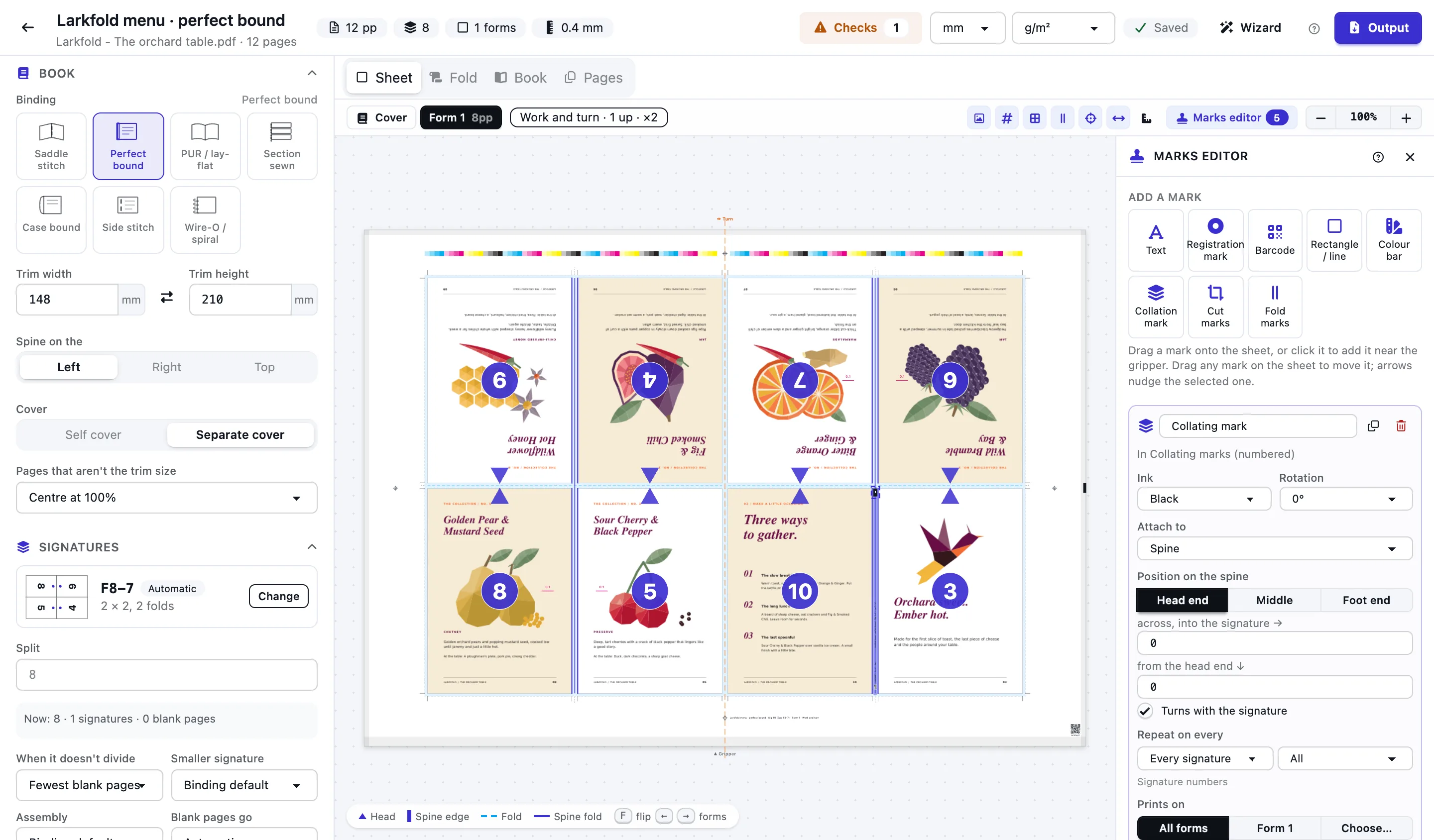This screenshot has width=1434, height=840.
Task: Set spine position to Foot end
Action: (1366, 601)
